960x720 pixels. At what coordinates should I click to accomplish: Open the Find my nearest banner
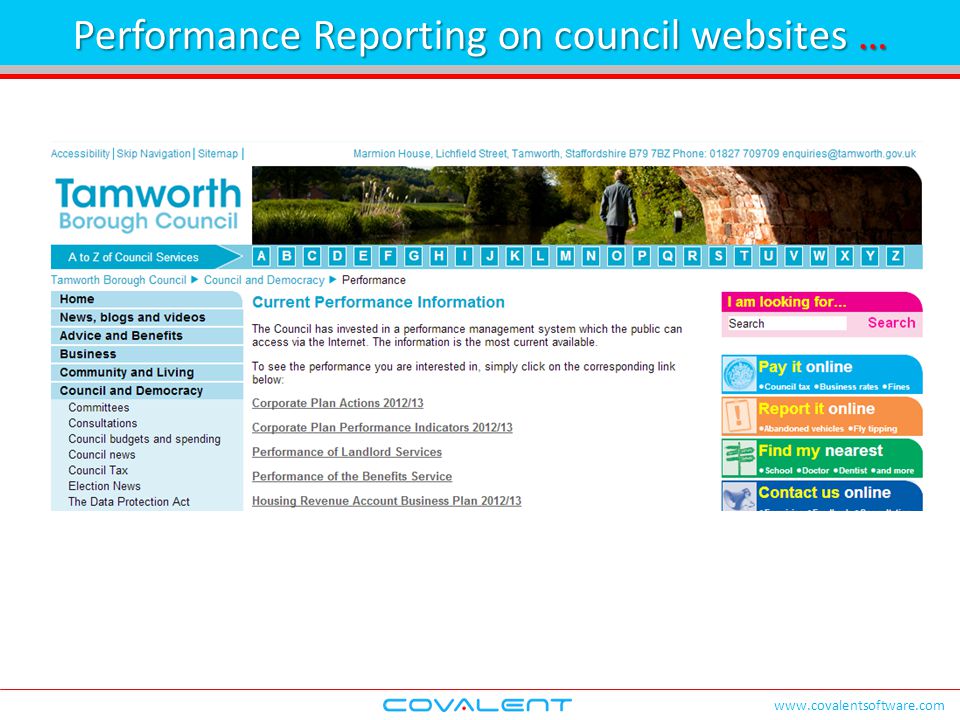822,458
